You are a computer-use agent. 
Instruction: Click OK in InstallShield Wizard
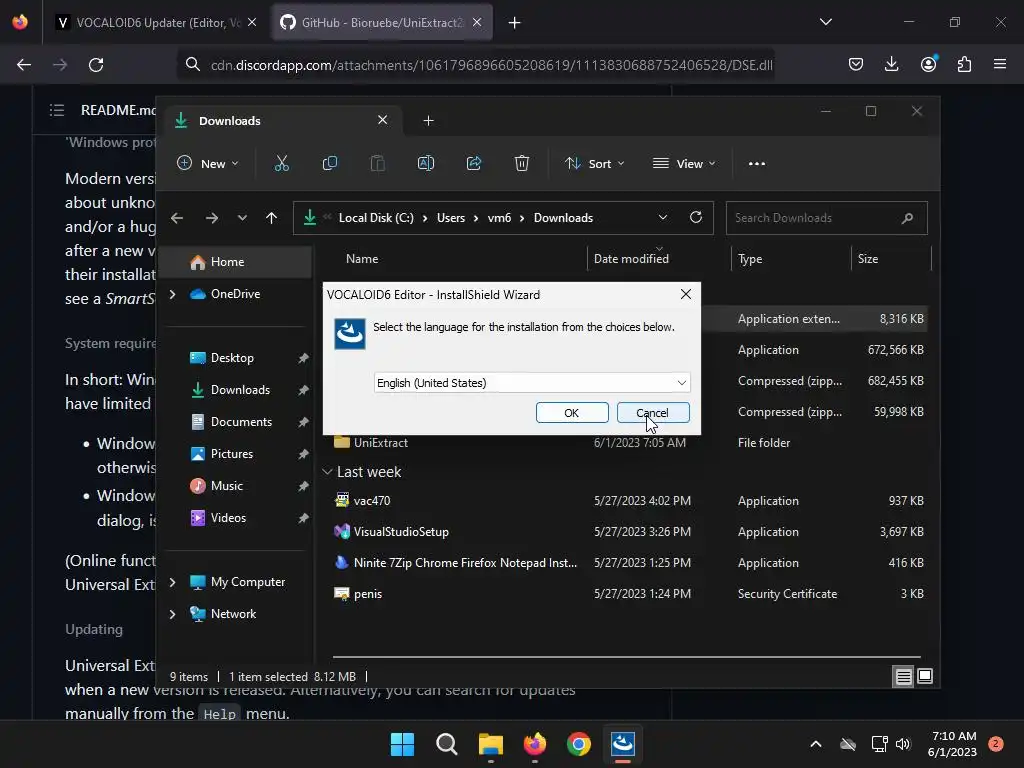[572, 413]
